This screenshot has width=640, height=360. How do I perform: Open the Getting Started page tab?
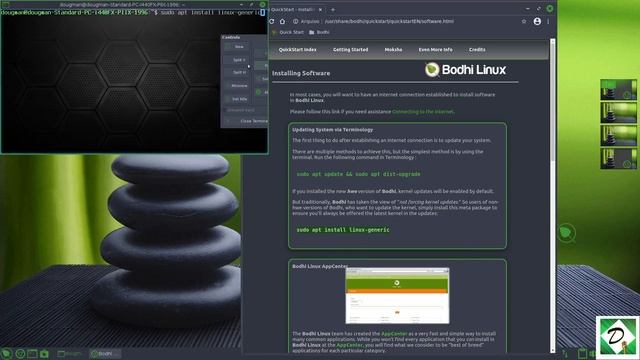point(350,50)
